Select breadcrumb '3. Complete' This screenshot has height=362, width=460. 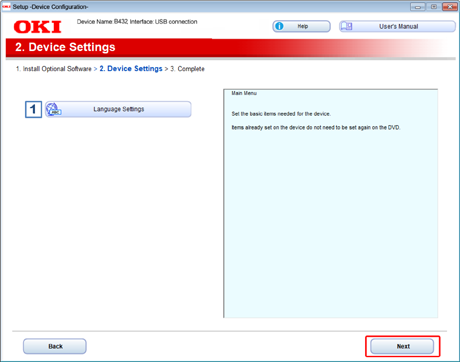pyautogui.click(x=187, y=69)
